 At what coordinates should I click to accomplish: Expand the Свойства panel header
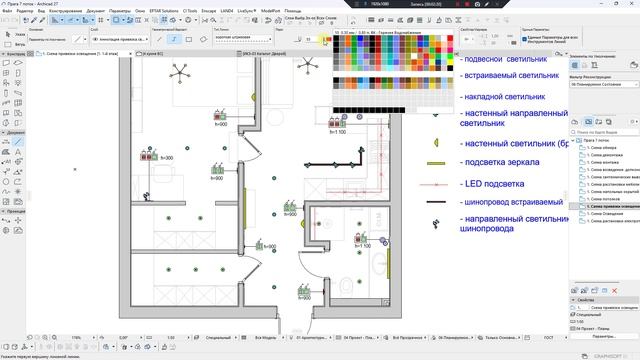[x=604, y=300]
